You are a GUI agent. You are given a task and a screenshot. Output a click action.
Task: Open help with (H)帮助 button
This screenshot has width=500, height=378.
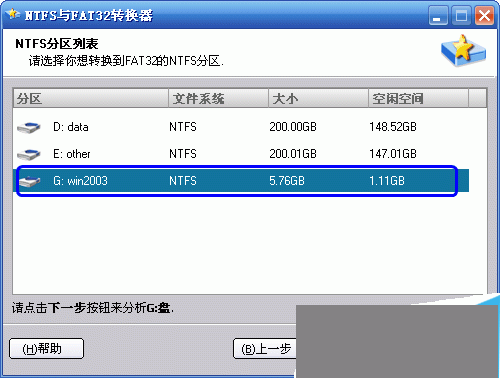coord(46,349)
